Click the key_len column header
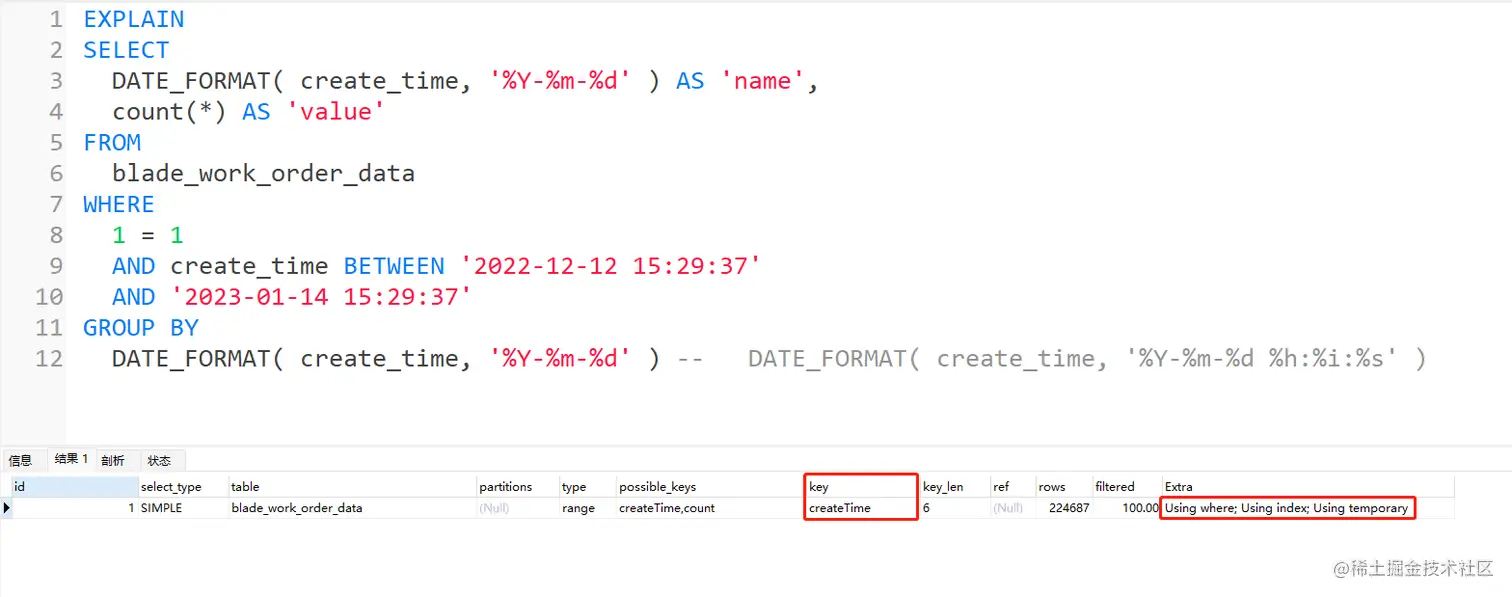The height and width of the screenshot is (597, 1512). coord(954,486)
